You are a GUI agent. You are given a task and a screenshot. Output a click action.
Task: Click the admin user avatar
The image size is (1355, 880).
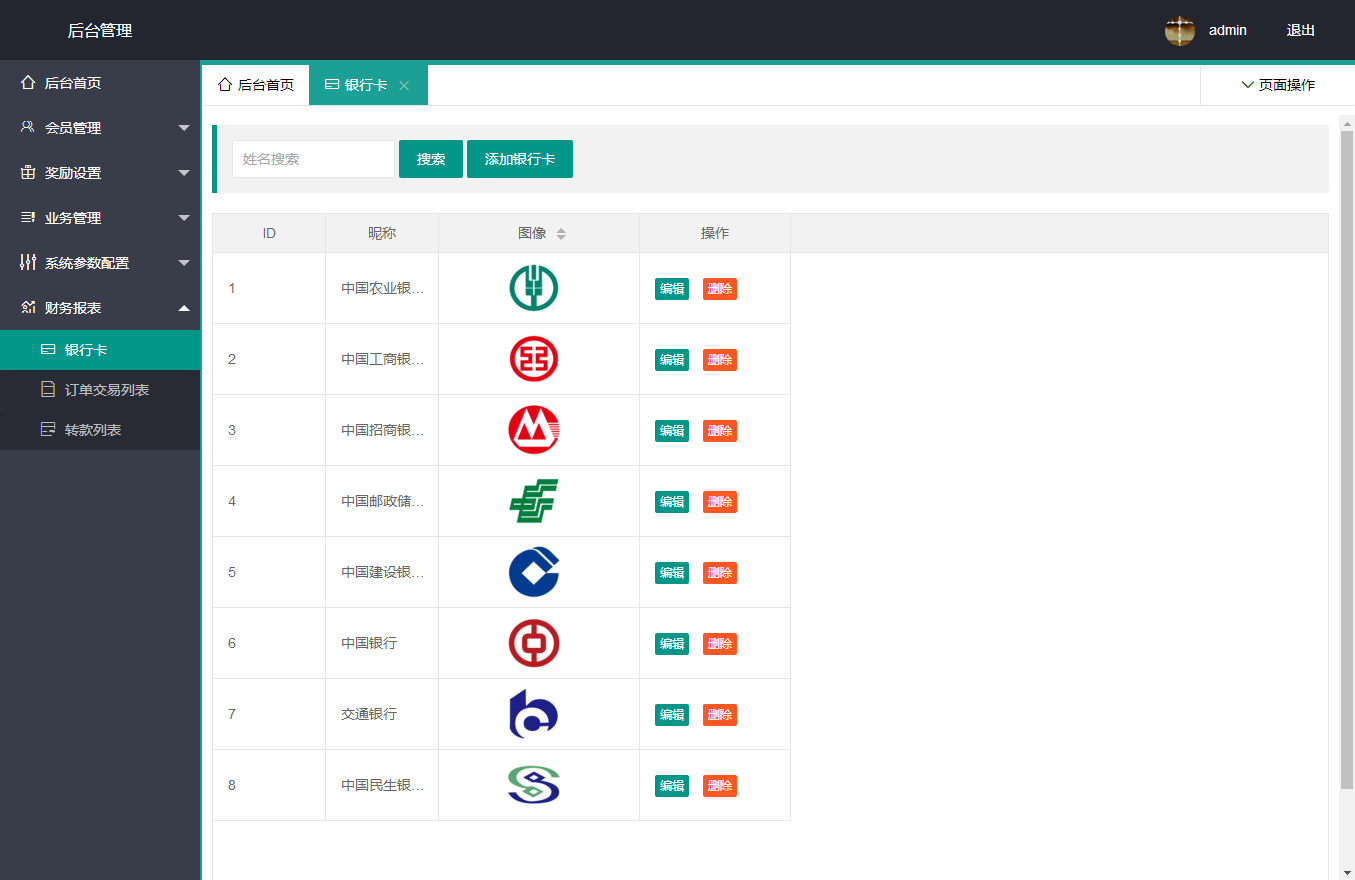1180,30
